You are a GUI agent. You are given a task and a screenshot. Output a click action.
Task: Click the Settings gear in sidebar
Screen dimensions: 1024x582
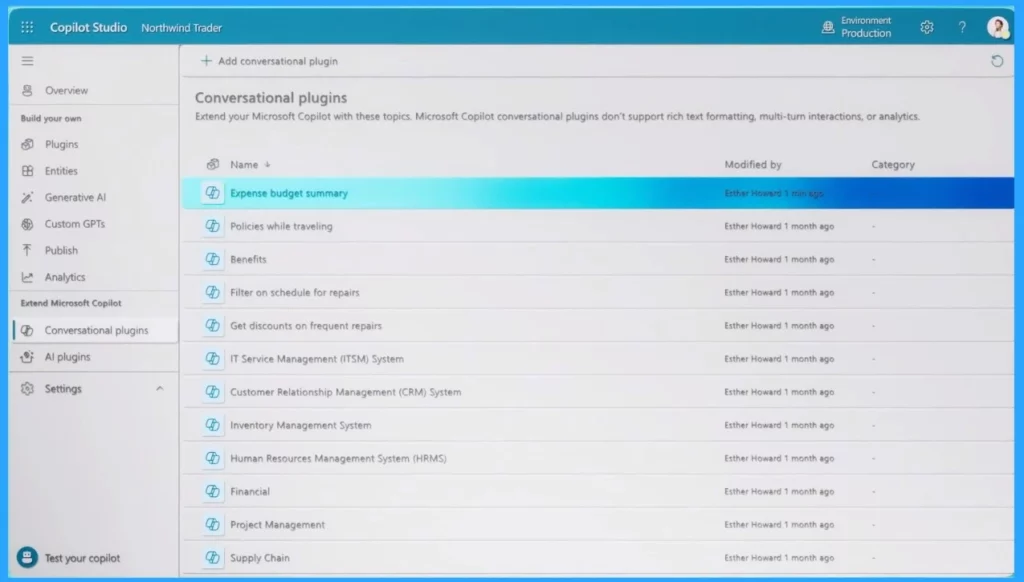click(x=27, y=389)
